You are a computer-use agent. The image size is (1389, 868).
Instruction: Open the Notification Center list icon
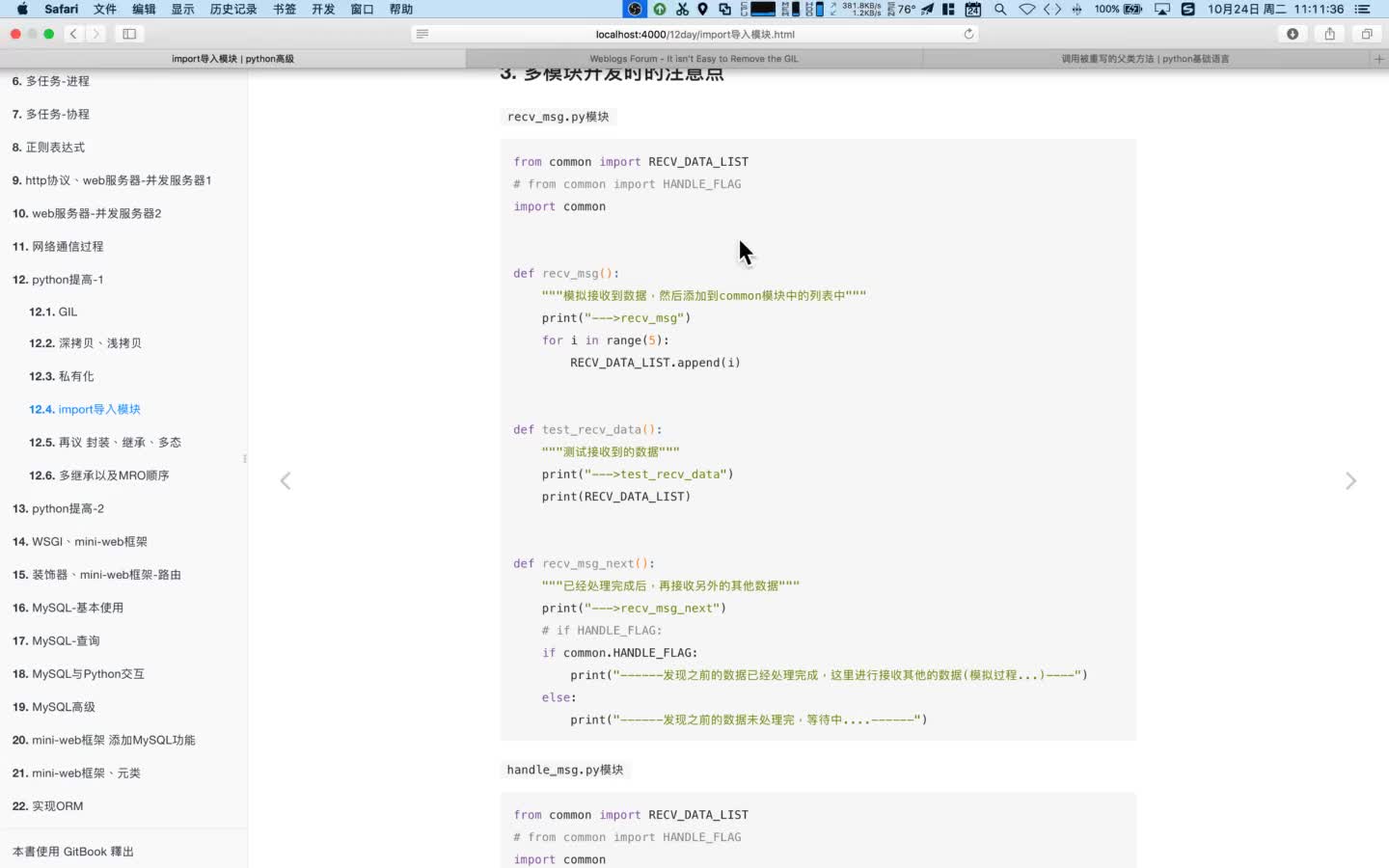point(1363,9)
